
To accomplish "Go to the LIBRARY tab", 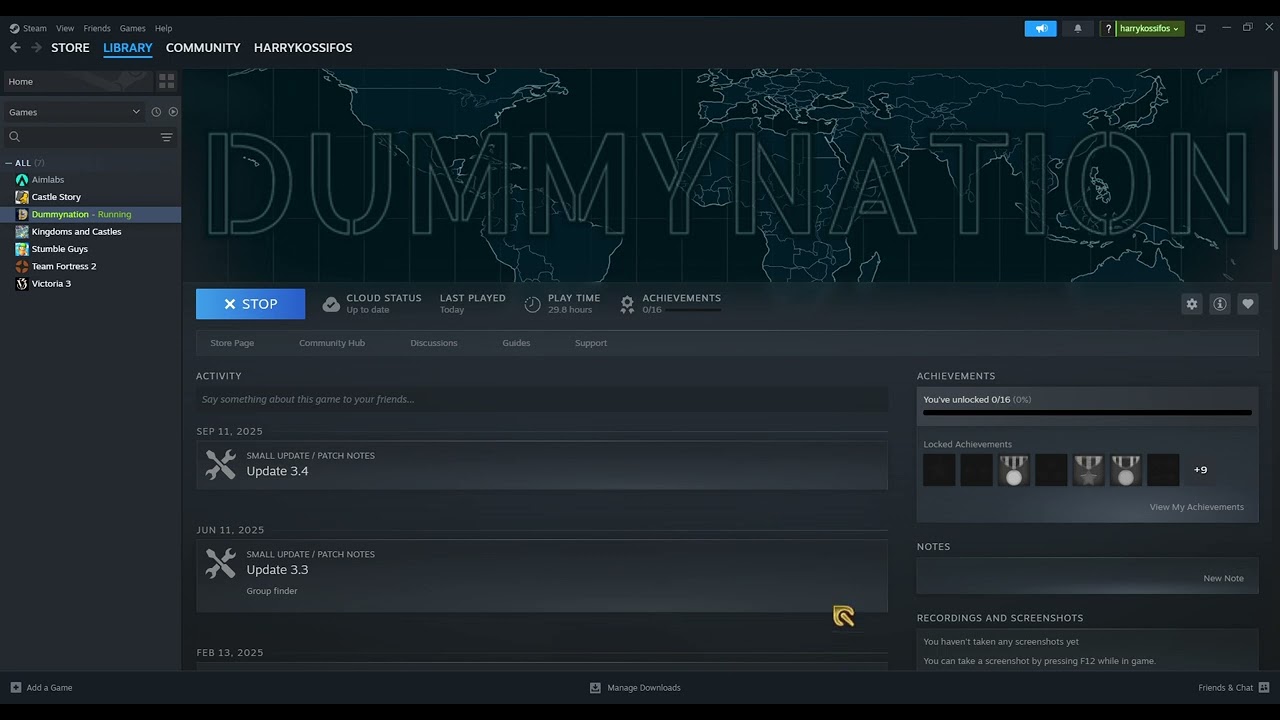I will pos(128,47).
